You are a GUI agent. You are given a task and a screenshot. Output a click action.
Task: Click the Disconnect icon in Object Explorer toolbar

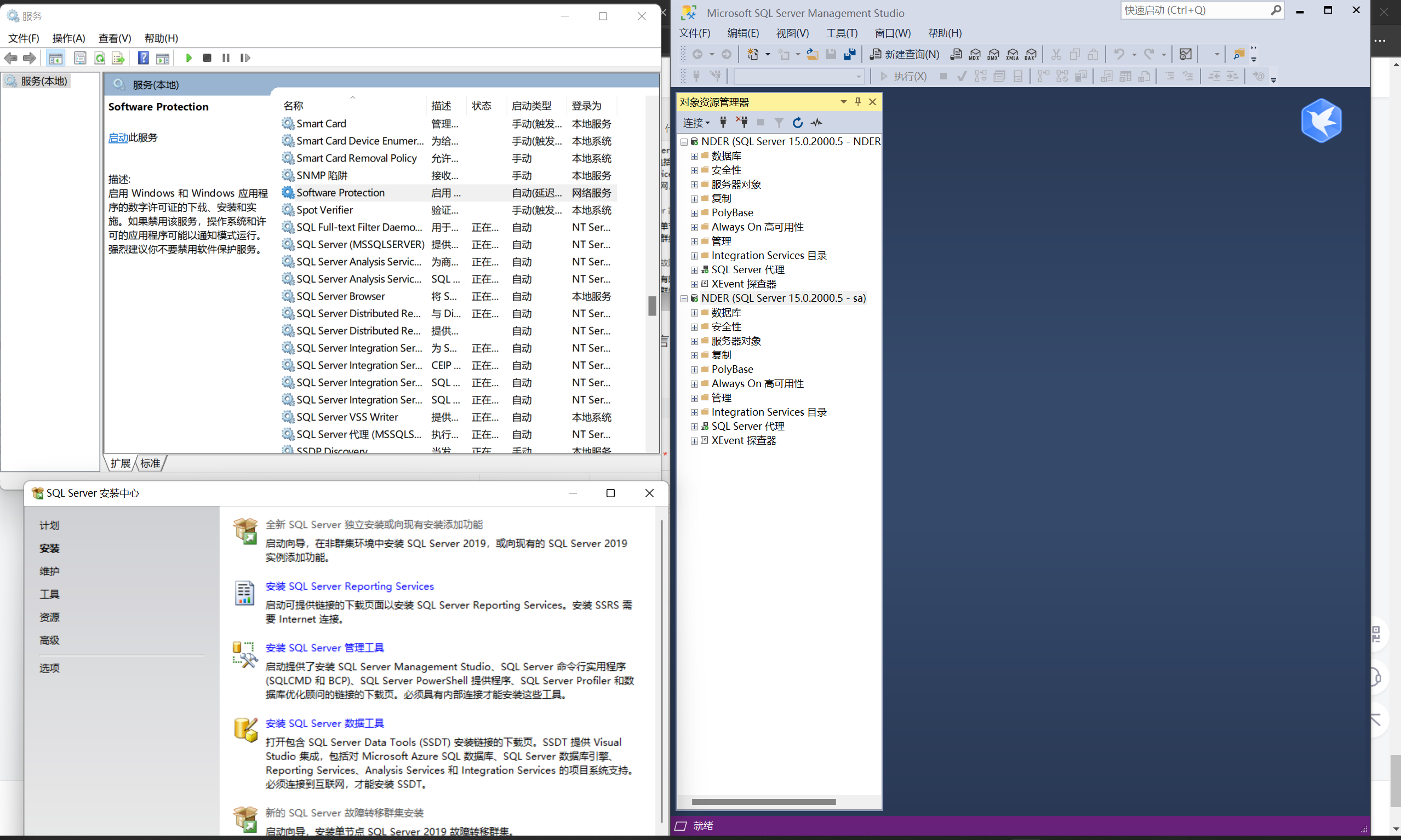tap(742, 122)
